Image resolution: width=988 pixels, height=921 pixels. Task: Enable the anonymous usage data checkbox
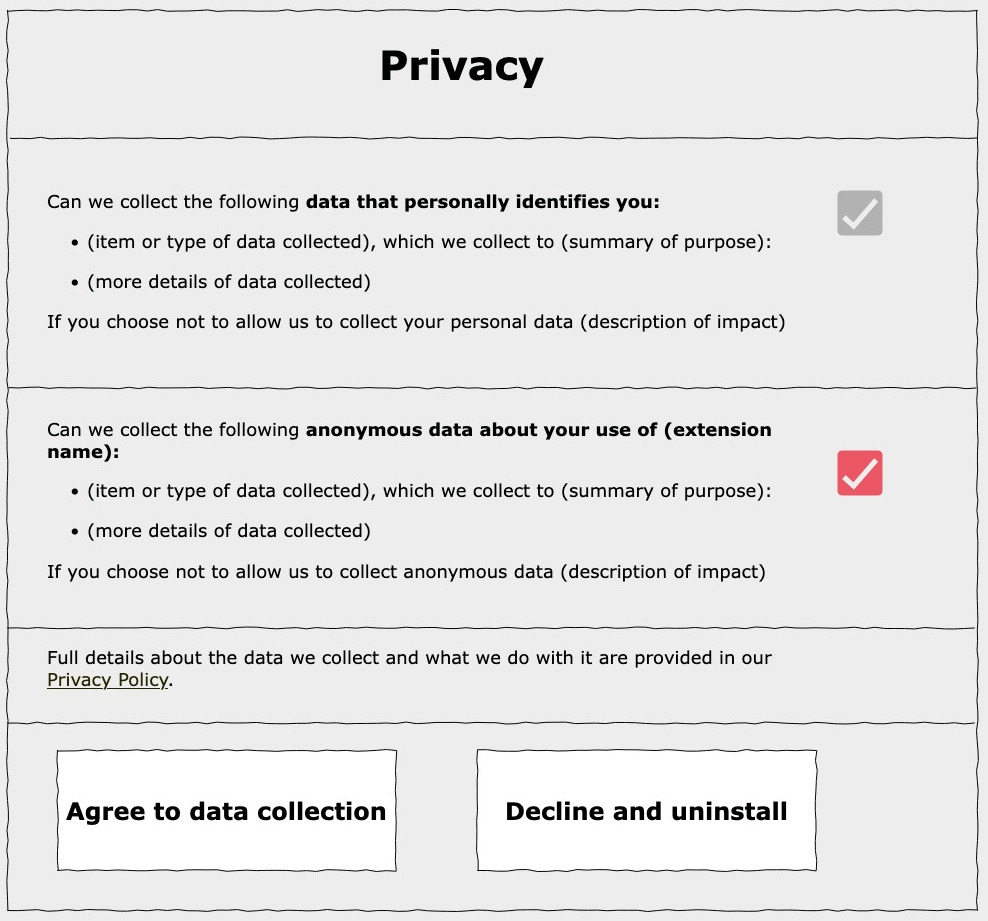pyautogui.click(x=859, y=472)
